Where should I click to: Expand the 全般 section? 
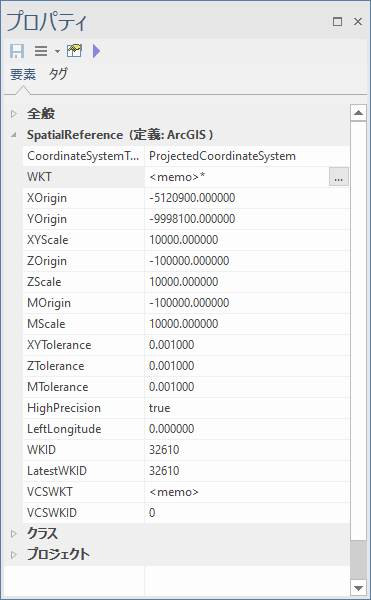pos(14,114)
